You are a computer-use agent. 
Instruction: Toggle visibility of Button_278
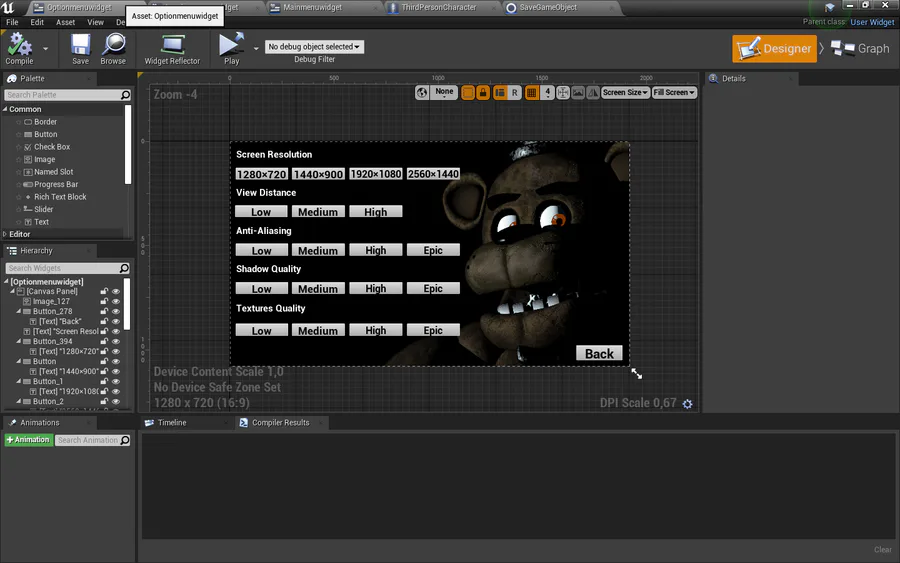pyautogui.click(x=115, y=311)
